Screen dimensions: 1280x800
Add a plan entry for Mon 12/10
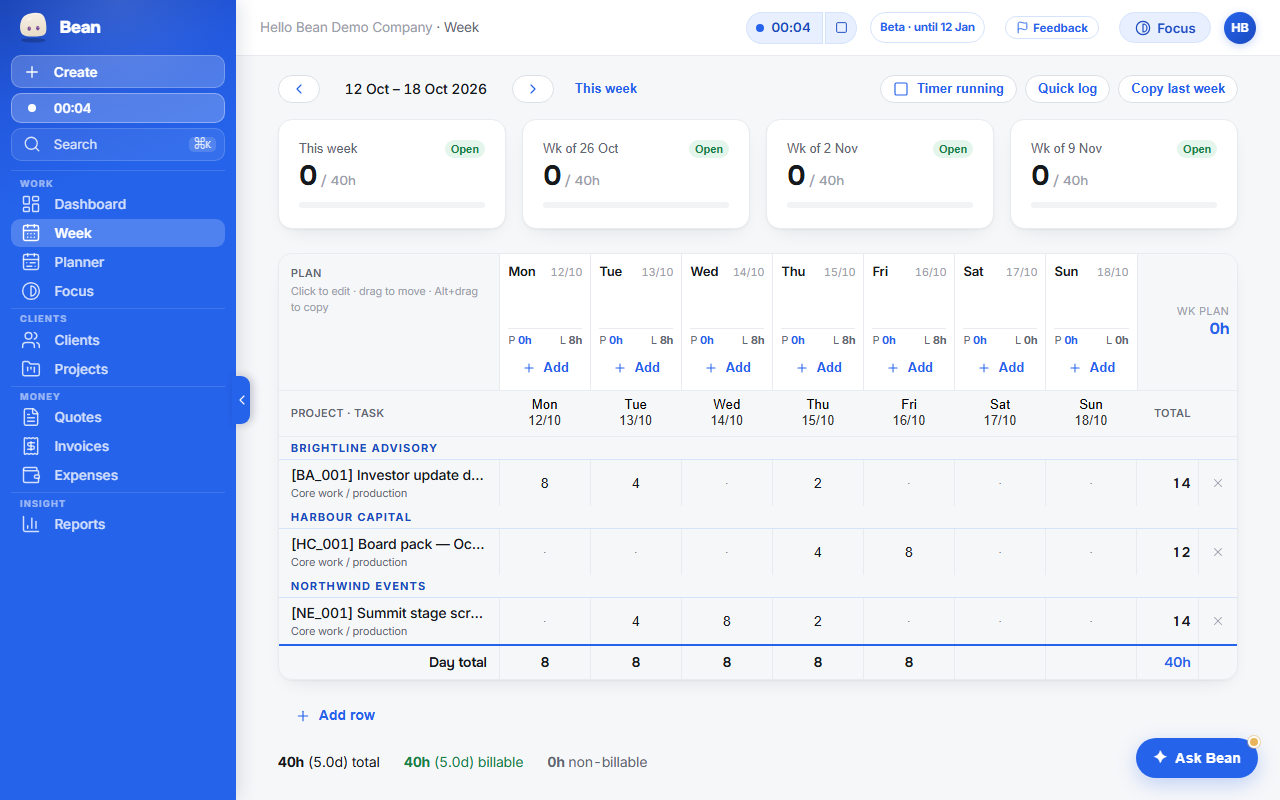tap(545, 367)
